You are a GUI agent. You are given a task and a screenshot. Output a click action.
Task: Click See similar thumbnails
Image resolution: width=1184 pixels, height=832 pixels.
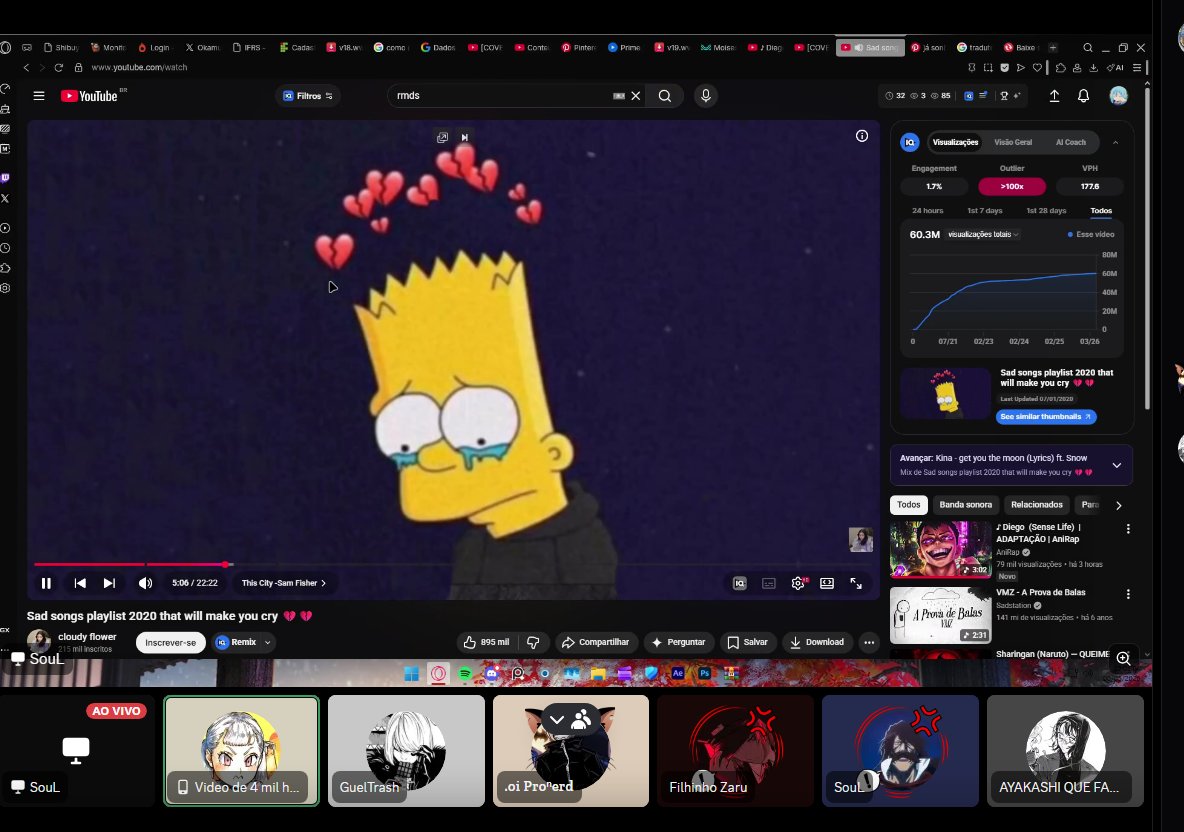pos(1046,417)
